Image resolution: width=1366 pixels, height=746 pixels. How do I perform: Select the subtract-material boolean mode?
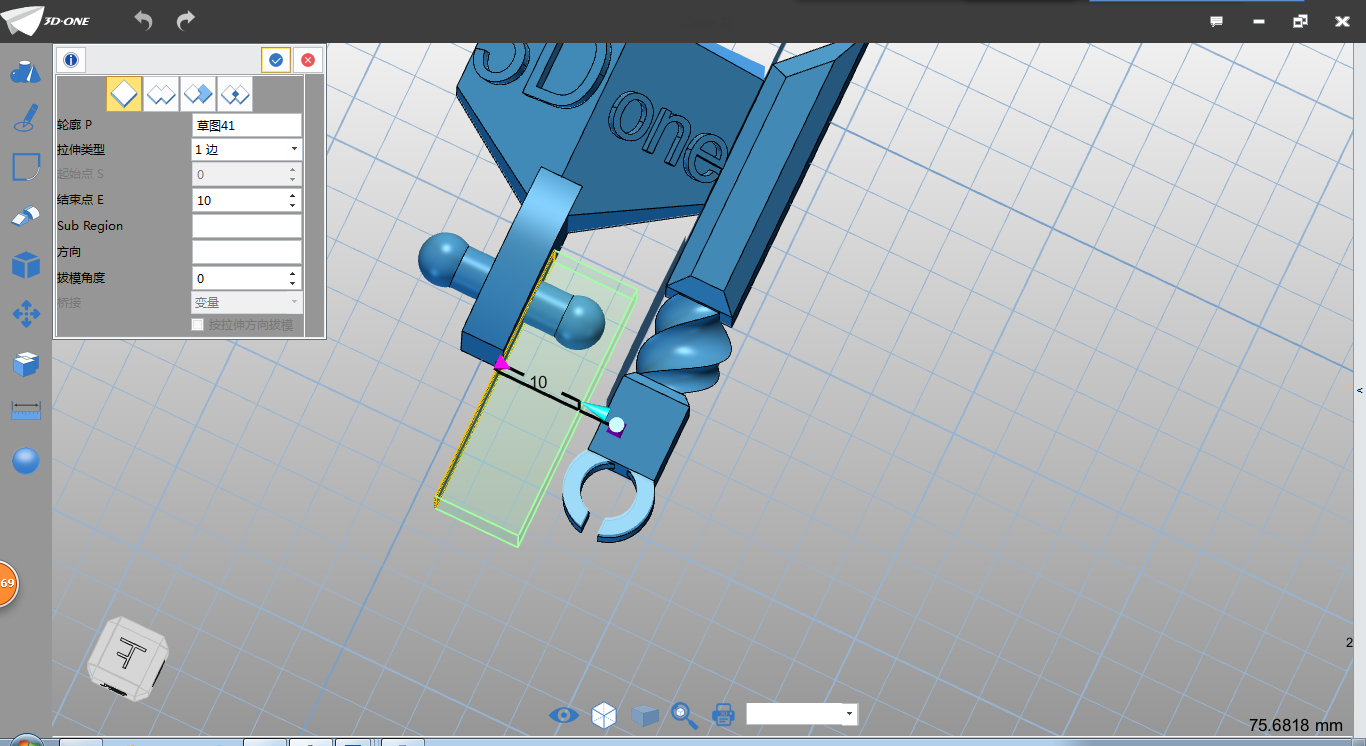tap(198, 94)
